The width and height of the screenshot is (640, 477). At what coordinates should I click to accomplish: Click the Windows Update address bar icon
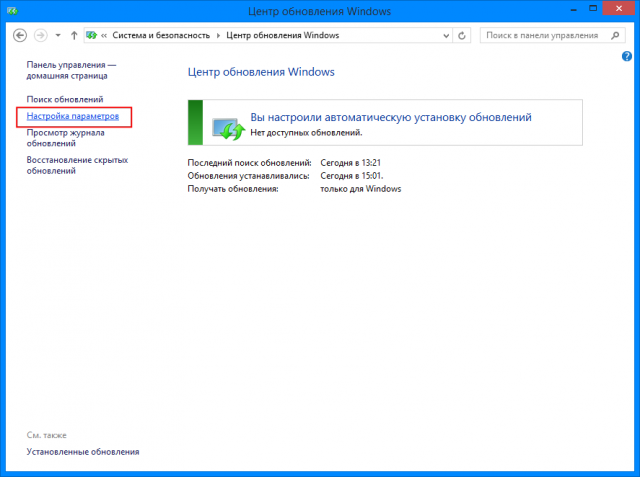(x=91, y=35)
